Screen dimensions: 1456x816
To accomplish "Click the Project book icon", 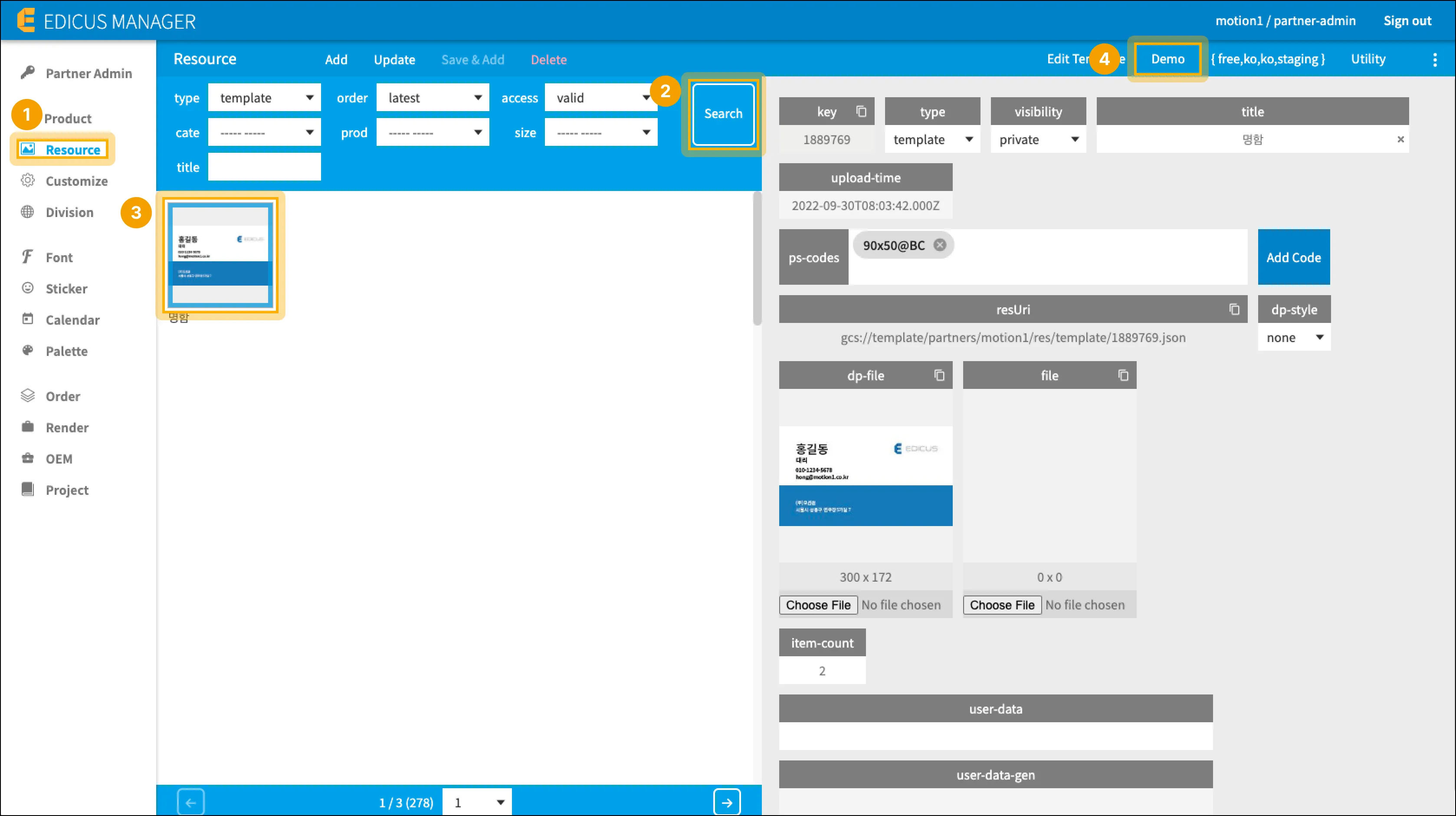I will pyautogui.click(x=28, y=489).
